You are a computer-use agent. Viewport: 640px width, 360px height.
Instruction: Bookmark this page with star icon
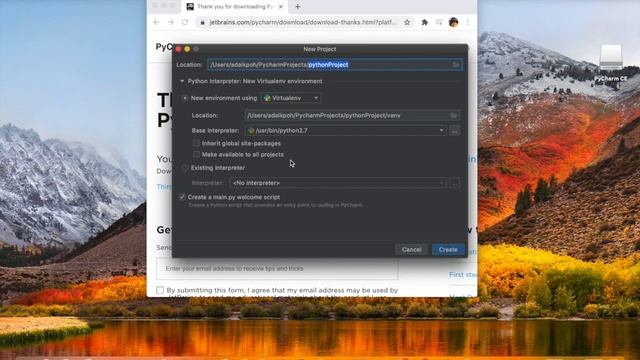tap(407, 22)
